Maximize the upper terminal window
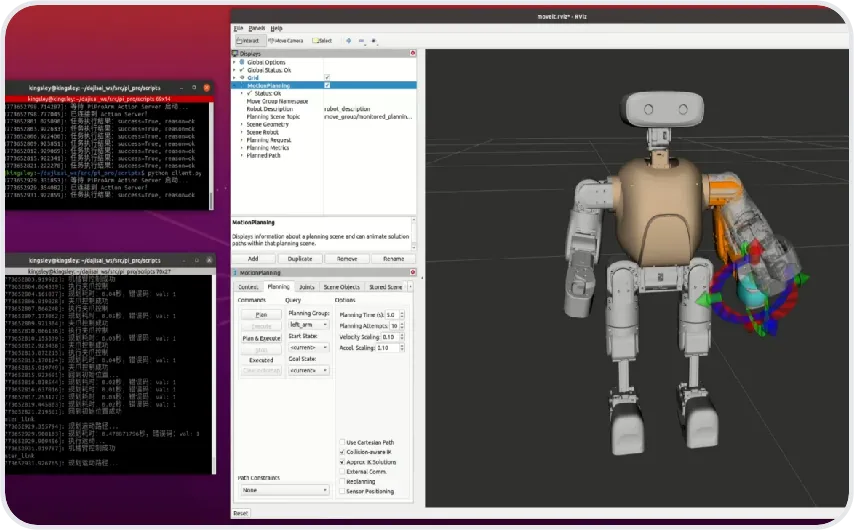 (x=194, y=88)
